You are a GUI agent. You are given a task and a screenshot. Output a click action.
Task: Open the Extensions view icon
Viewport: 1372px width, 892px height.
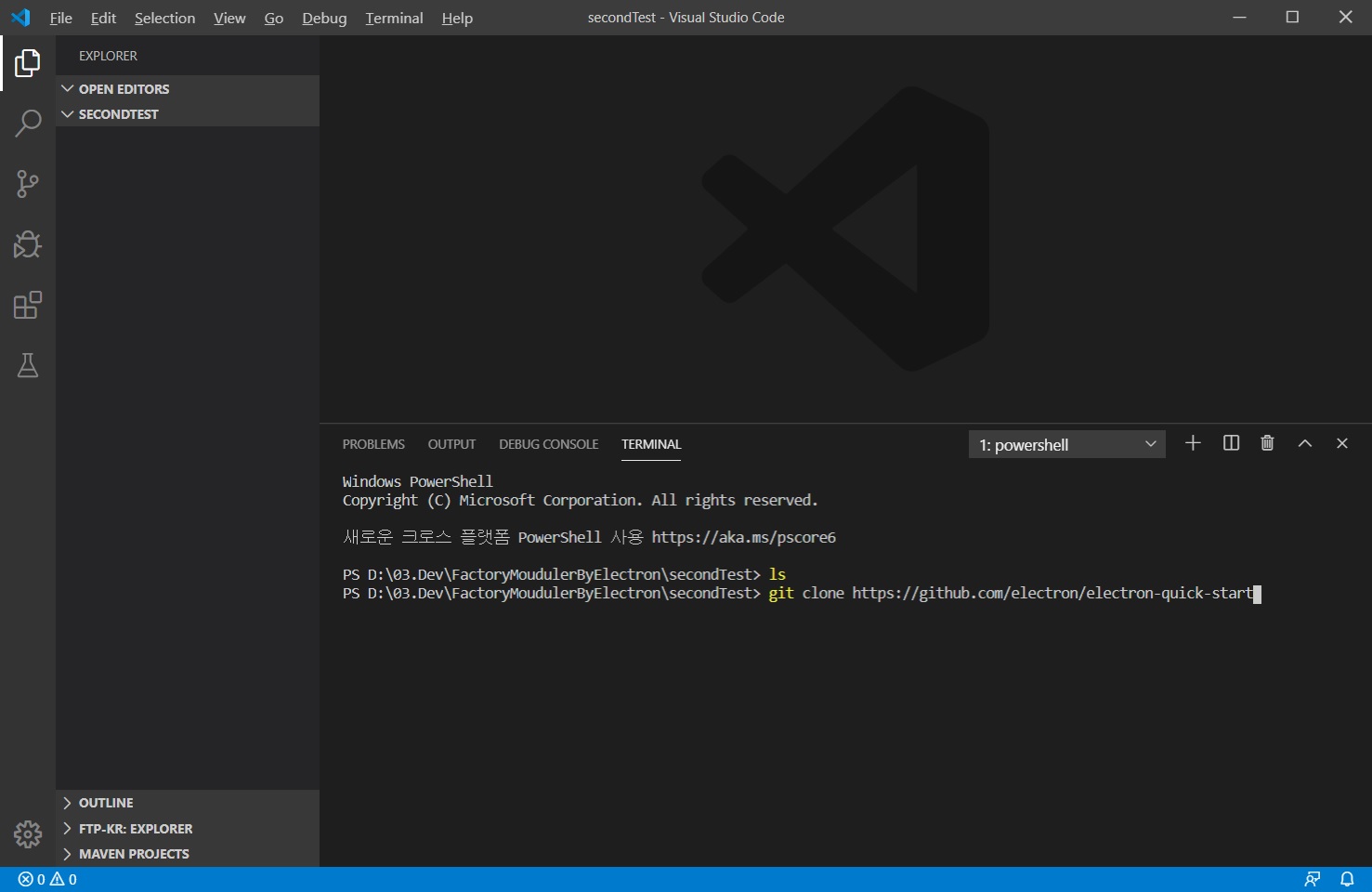28,305
